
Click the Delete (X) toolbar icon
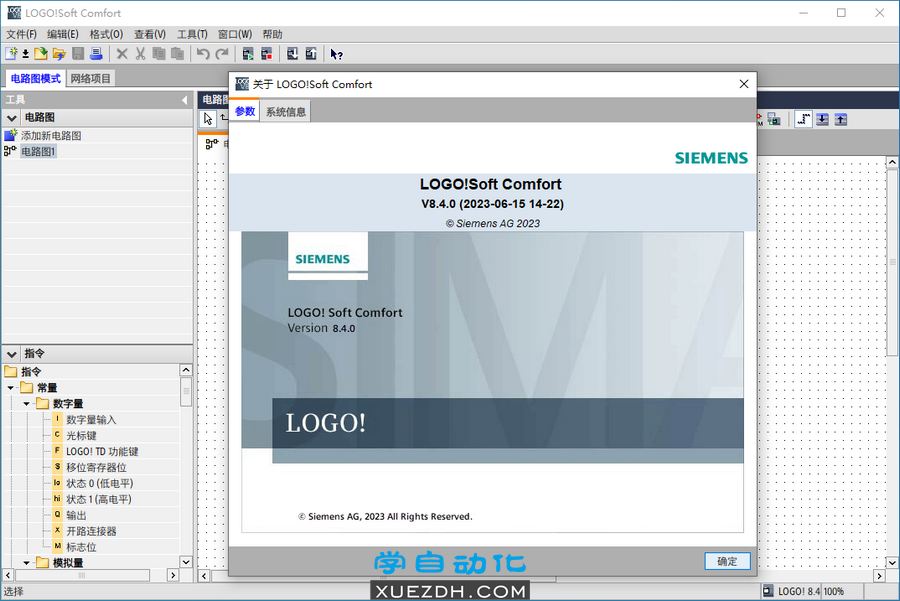click(122, 54)
